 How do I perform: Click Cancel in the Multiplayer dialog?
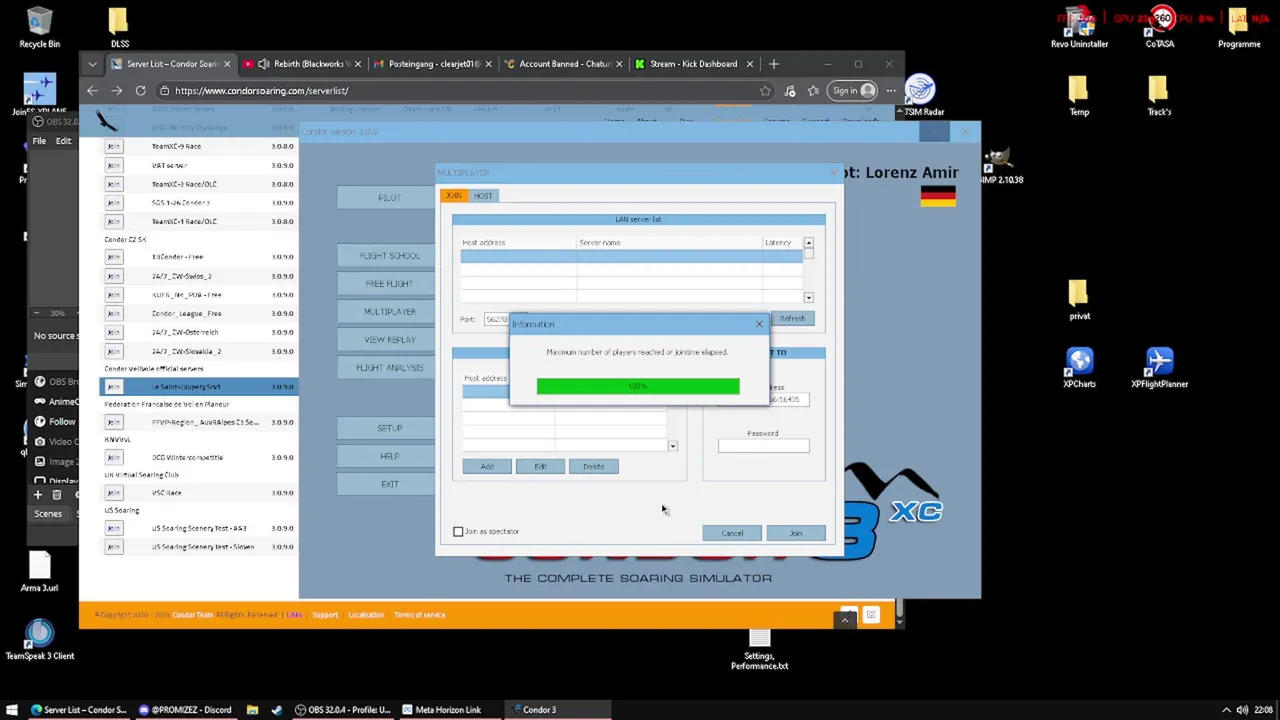732,533
